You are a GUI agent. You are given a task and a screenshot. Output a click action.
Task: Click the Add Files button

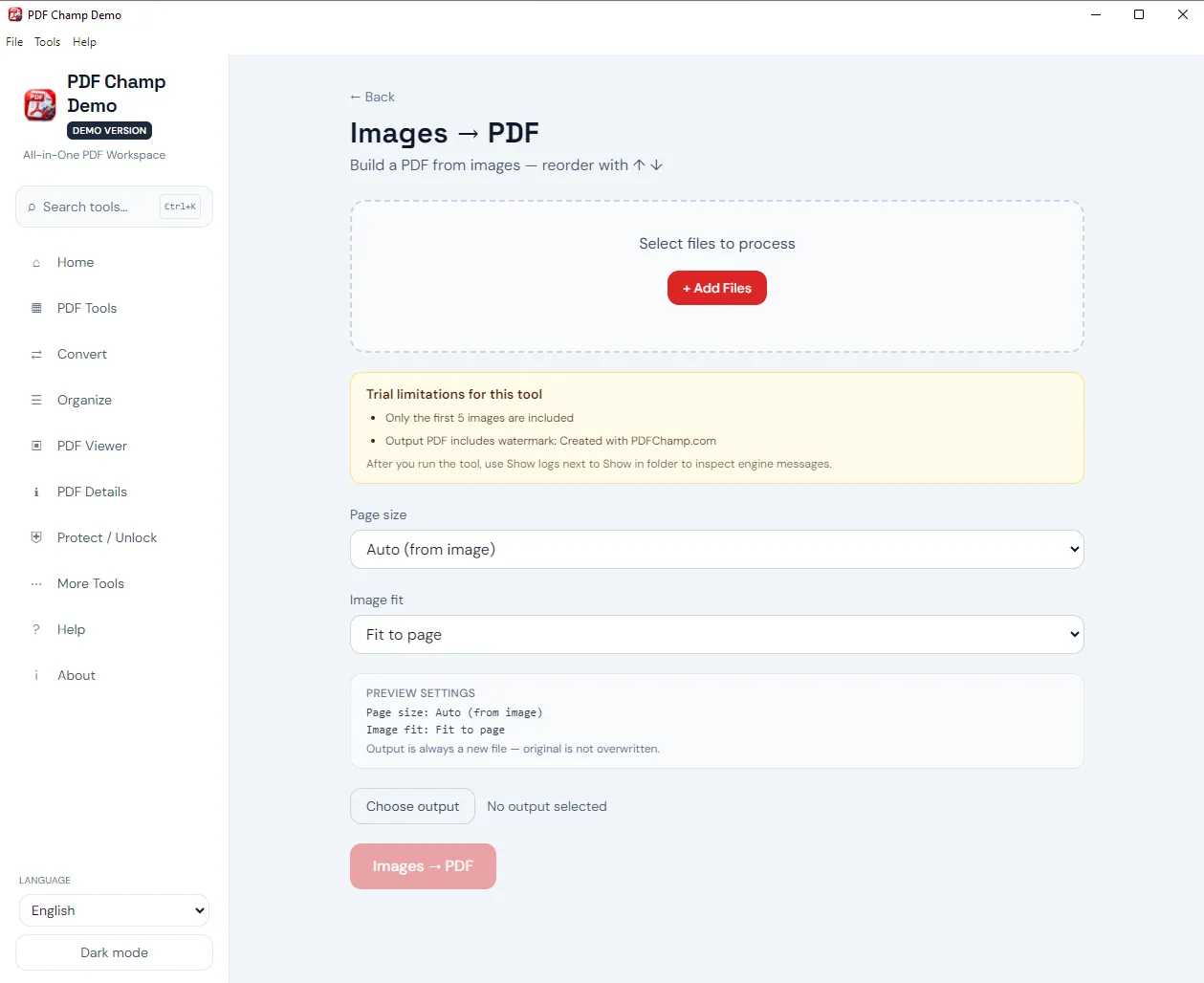717,288
